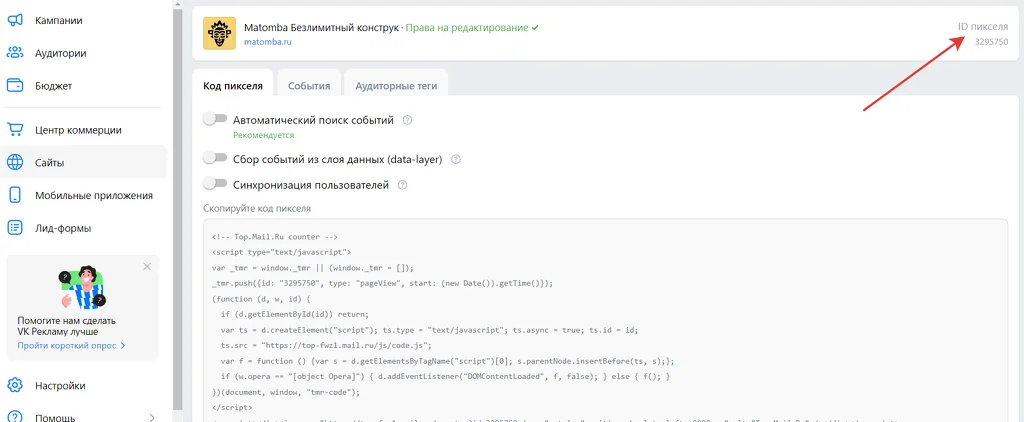Image resolution: width=1024 pixels, height=422 pixels.
Task: Click the Matomba mask logo thumbnail
Action: click(x=219, y=33)
